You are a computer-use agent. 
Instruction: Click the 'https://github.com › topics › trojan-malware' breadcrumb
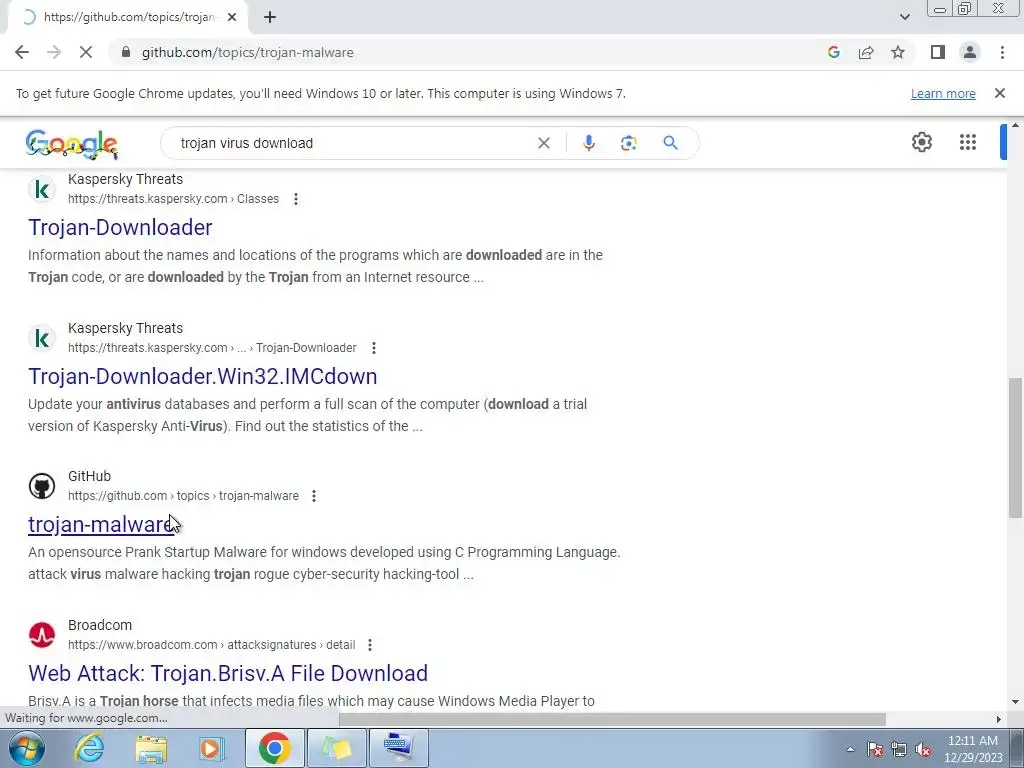pos(184,496)
